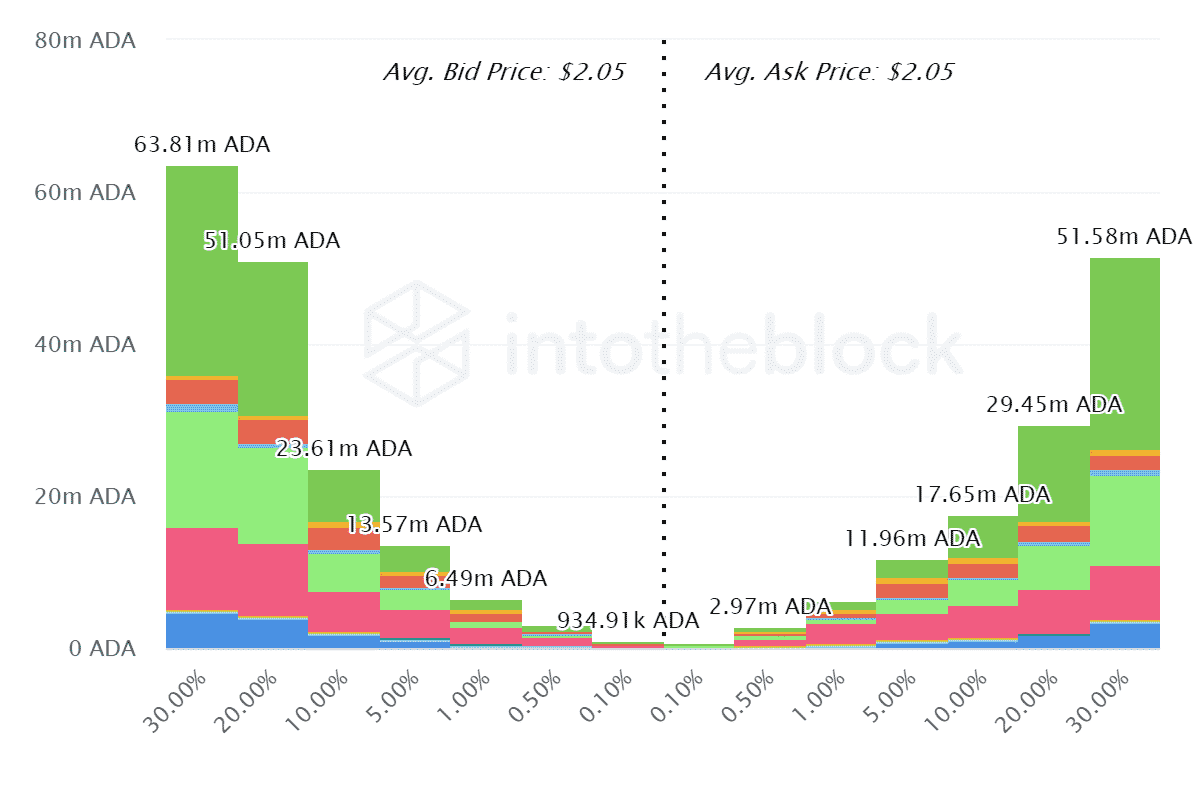
Task: Select the 29.45m ADA data label
Action: pyautogui.click(x=1054, y=405)
